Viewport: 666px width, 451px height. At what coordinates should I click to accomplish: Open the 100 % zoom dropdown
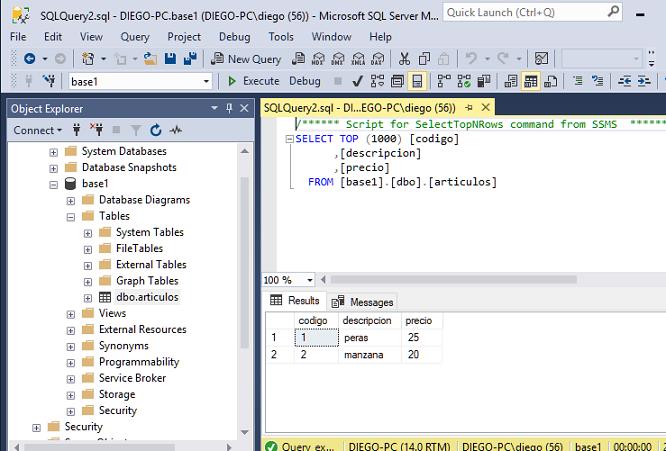(310, 280)
